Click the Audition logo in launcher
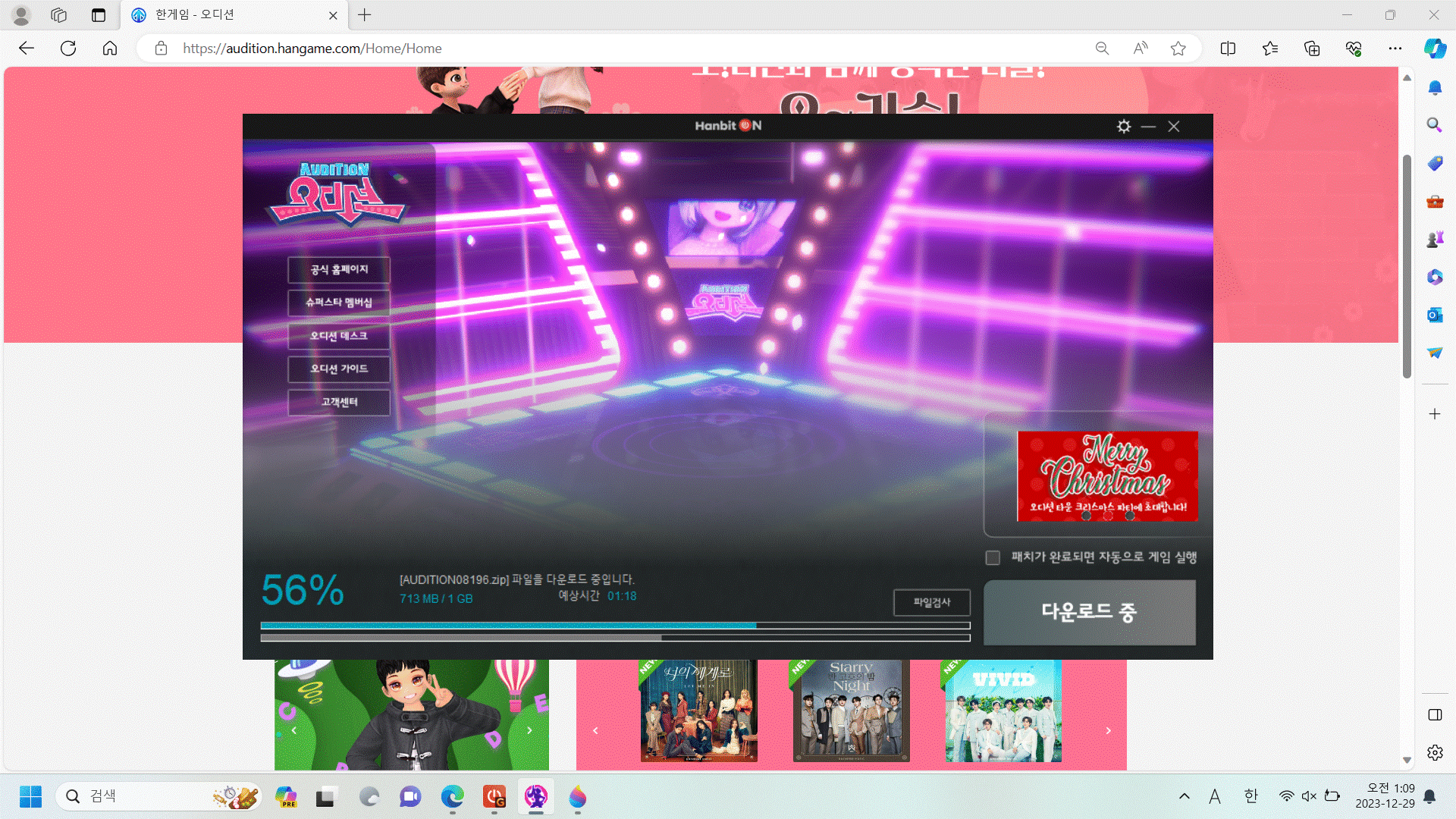 [x=337, y=193]
